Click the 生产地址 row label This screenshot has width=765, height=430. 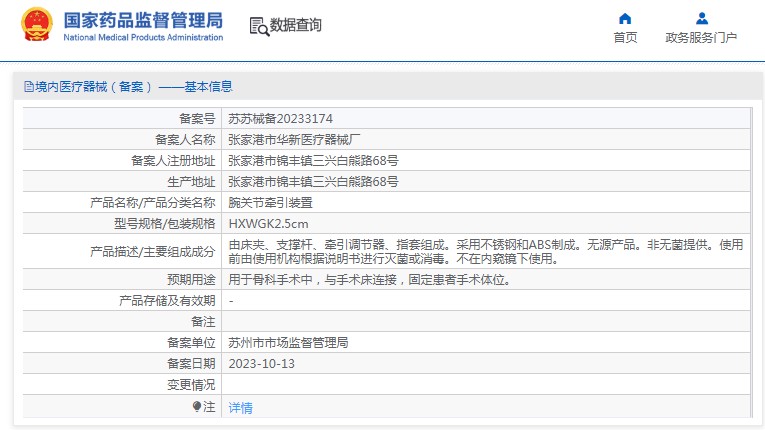[191, 182]
